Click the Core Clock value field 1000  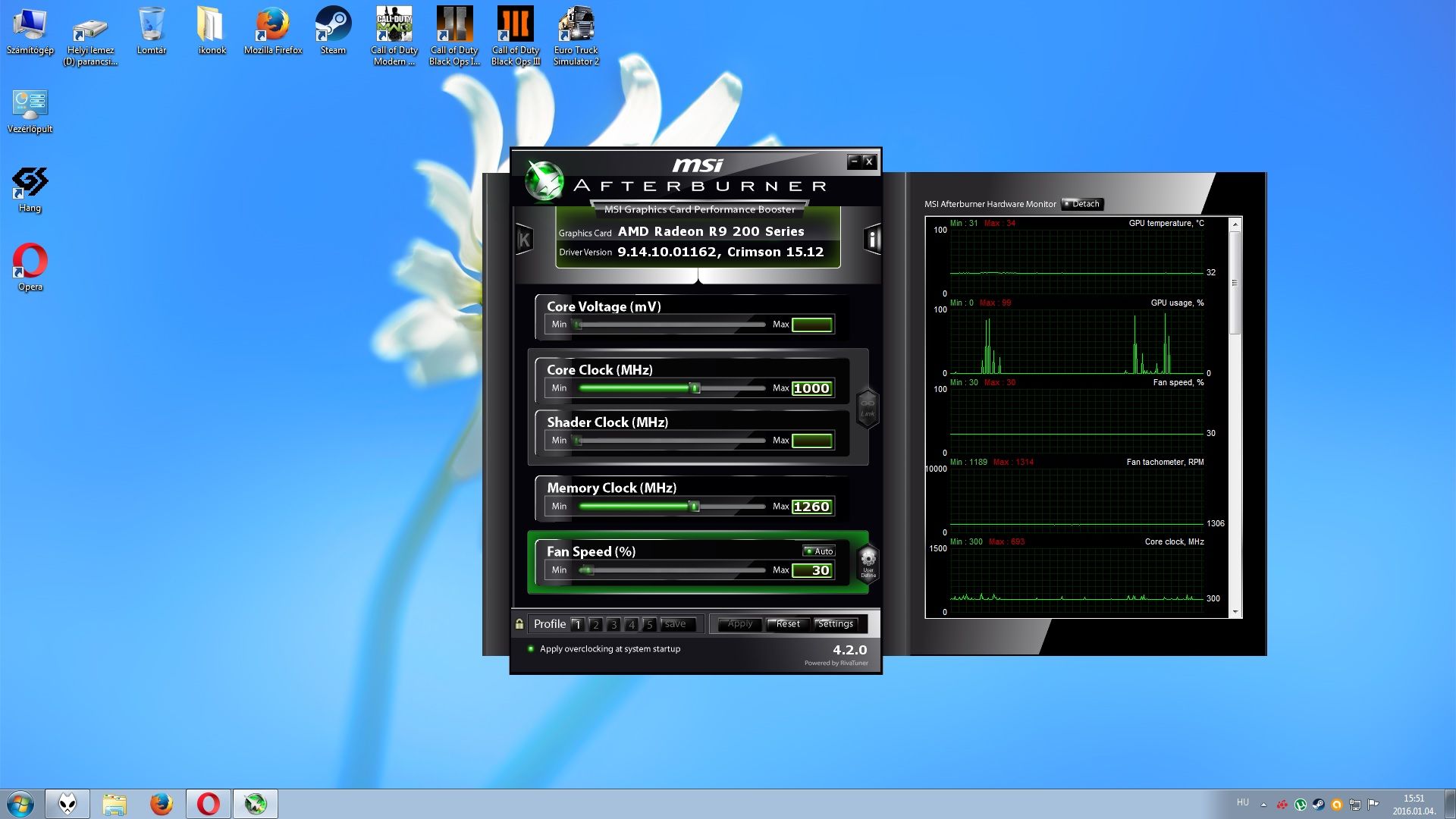(812, 388)
